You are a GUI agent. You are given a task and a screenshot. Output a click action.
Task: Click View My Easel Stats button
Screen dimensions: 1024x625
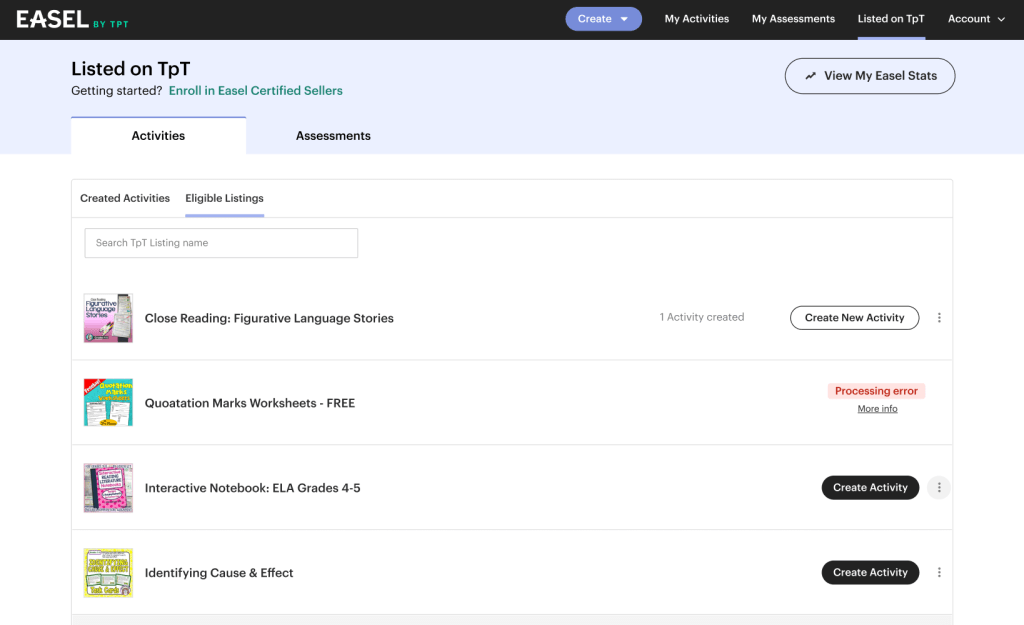(869, 76)
